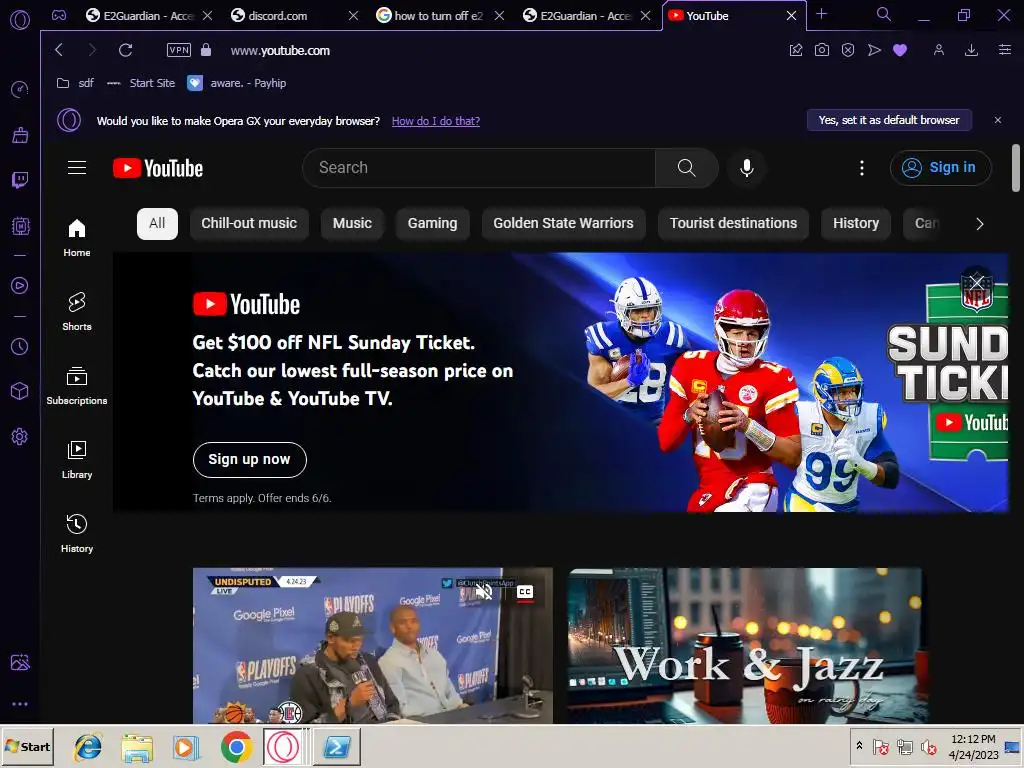1024x768 pixels.
Task: Open Chrome from taskbar
Action: (236, 746)
